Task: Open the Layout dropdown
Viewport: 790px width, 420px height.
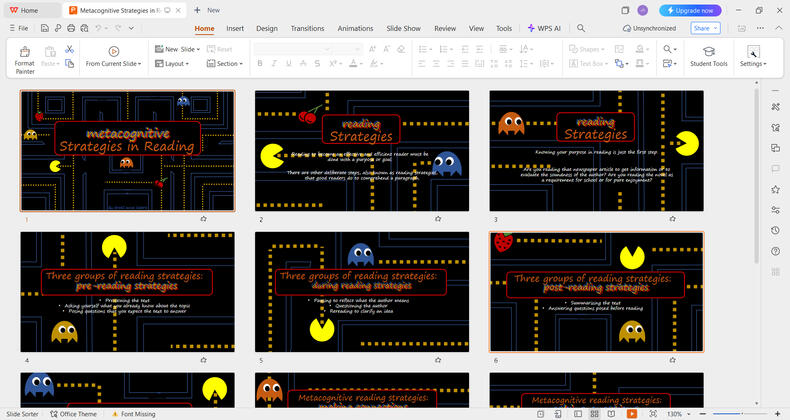Action: [x=172, y=63]
